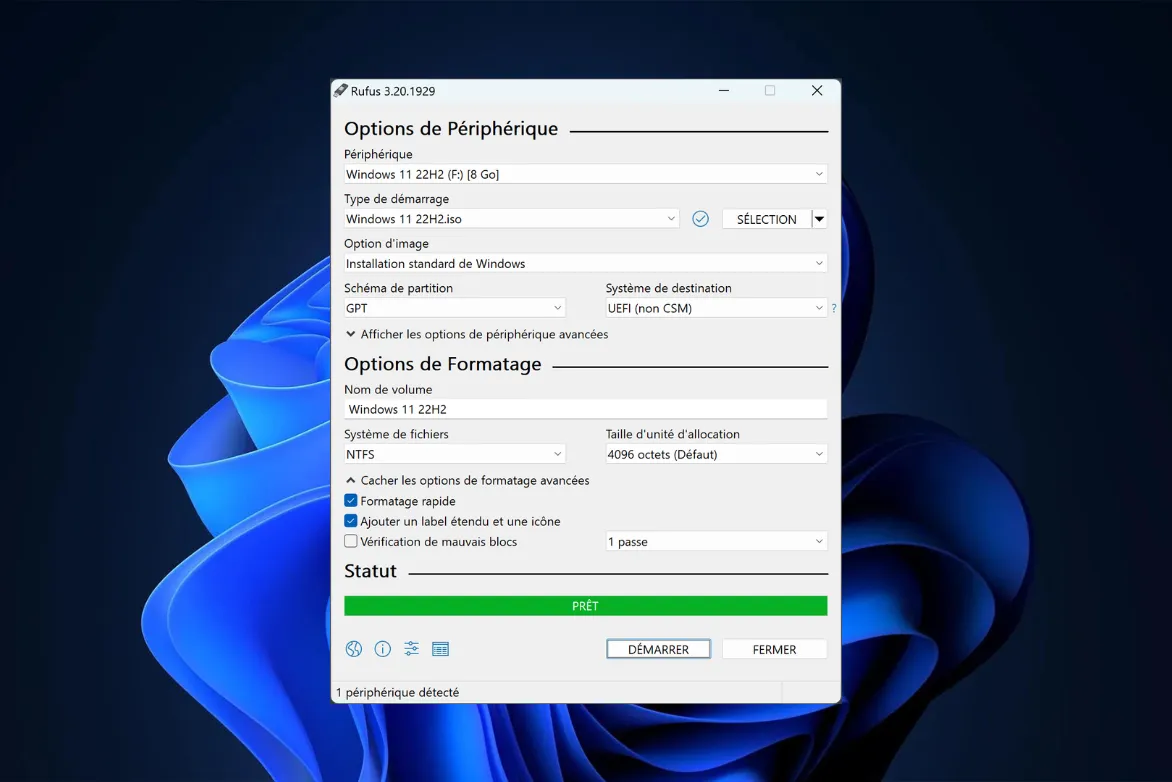The width and height of the screenshot is (1172, 782).
Task: Open the language globe icon
Action: pyautogui.click(x=354, y=649)
